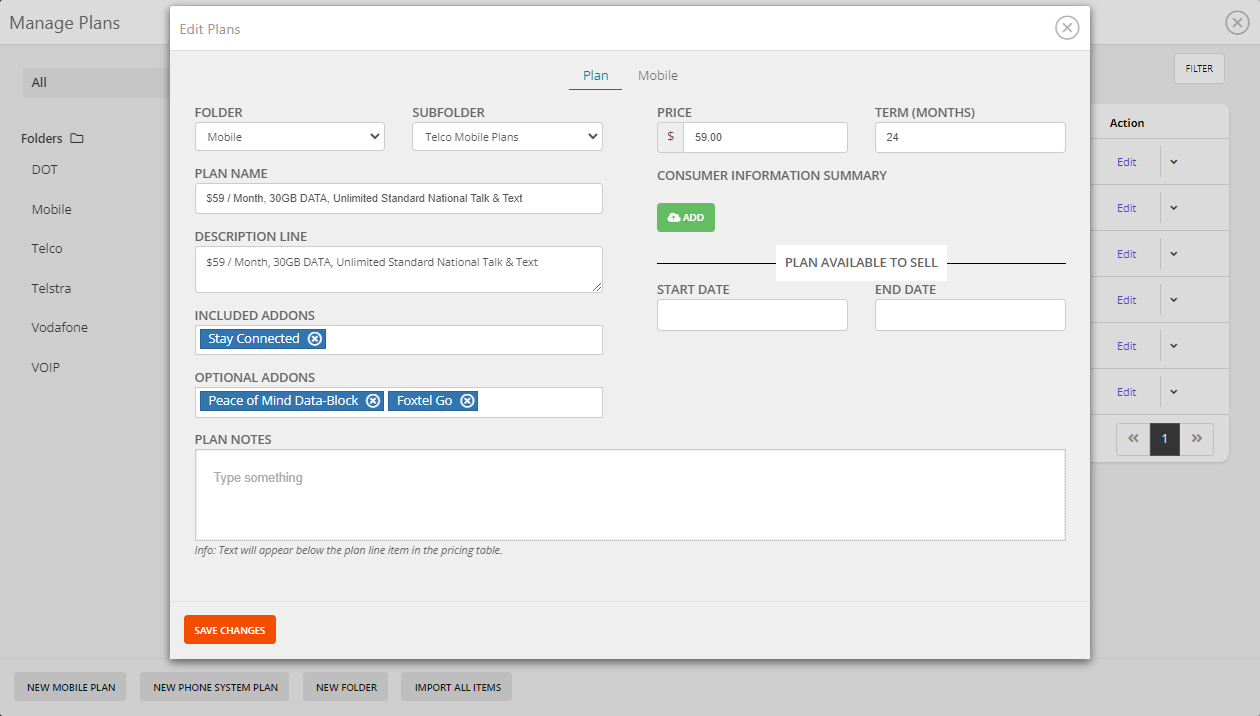This screenshot has width=1260, height=716.
Task: Click the first Edit link in the Action column
Action: coord(1127,161)
